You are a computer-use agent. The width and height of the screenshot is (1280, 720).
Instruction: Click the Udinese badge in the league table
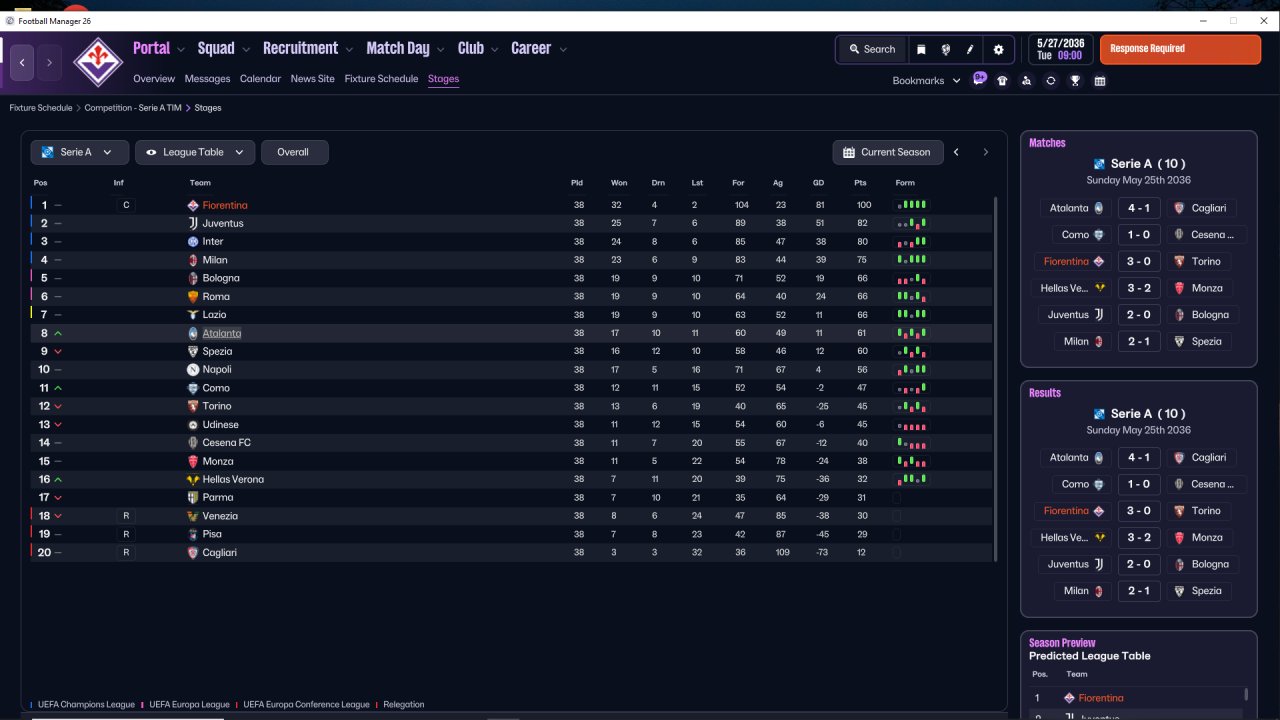pyautogui.click(x=193, y=425)
